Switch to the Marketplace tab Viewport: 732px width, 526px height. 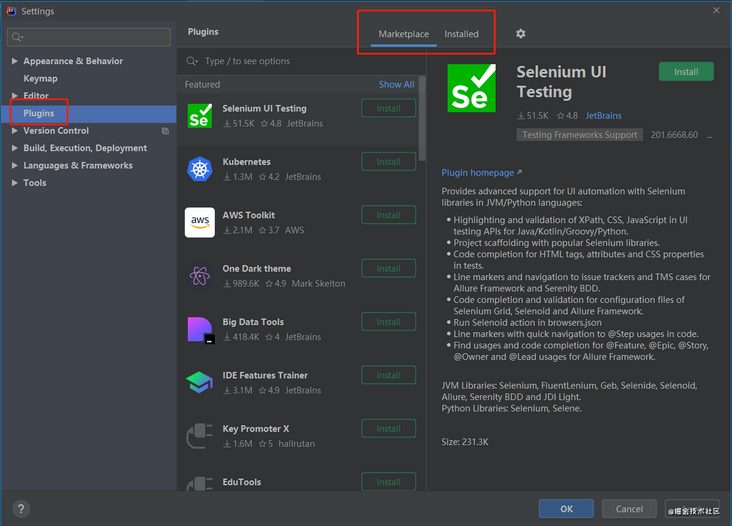[403, 34]
